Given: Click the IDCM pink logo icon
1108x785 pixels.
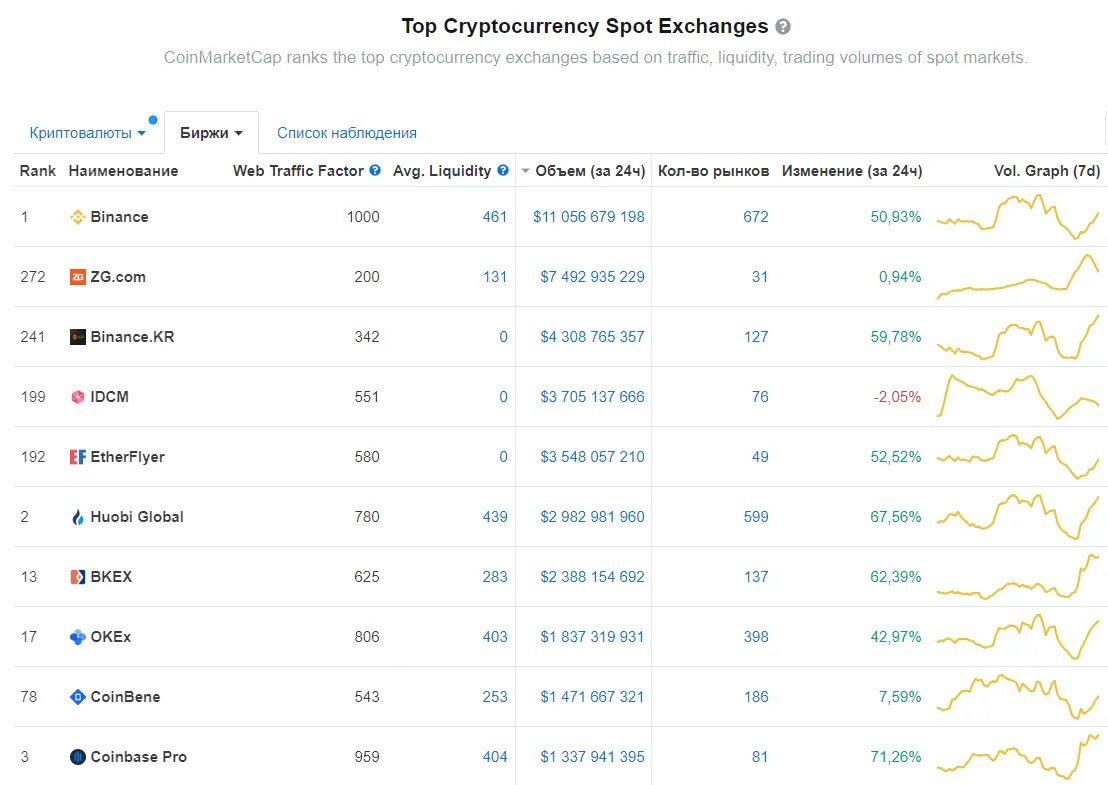Looking at the screenshot, I should pos(78,397).
